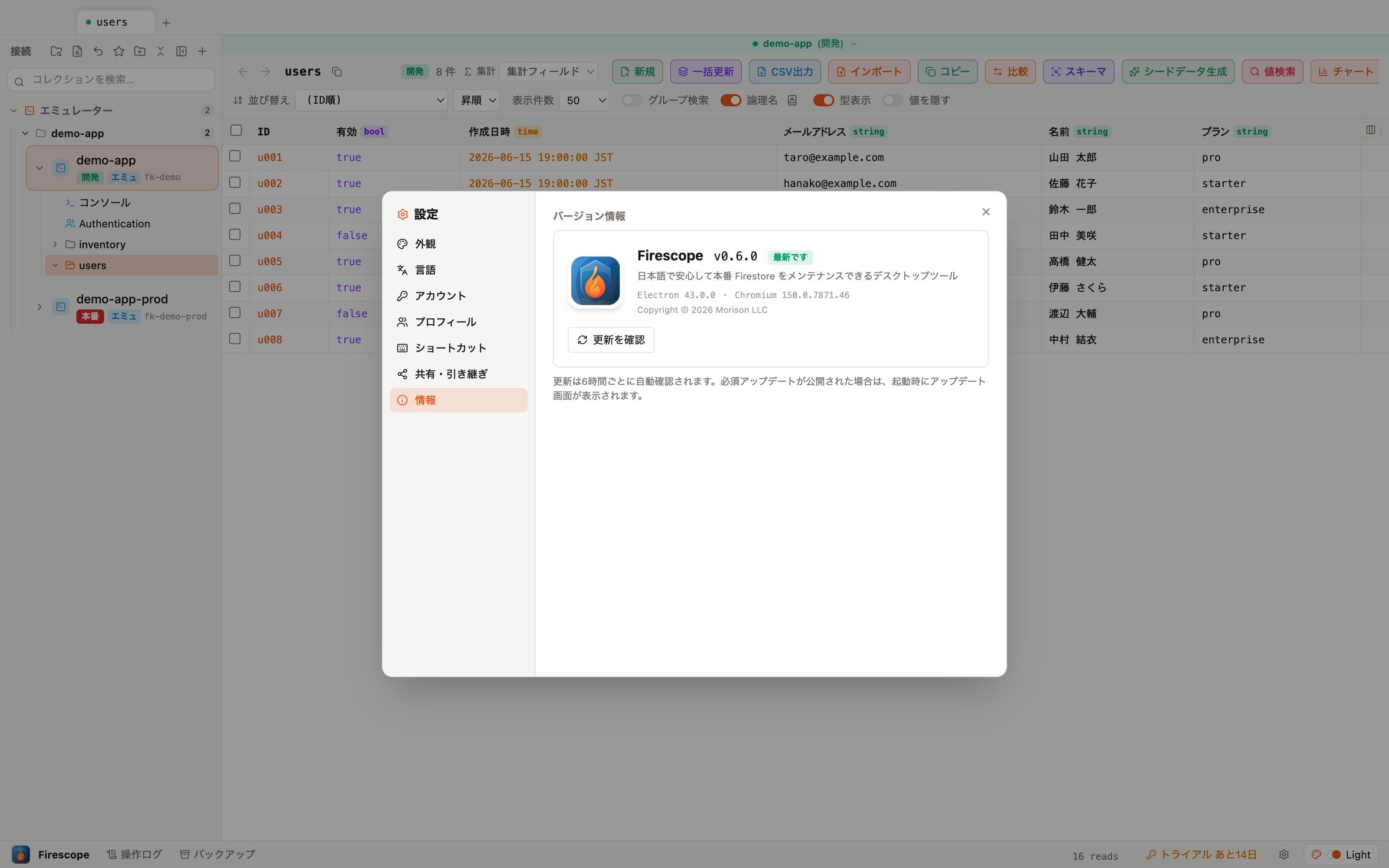This screenshot has width=1389, height=868.
Task: Click the Firescope flame app icon in dialog
Action: click(x=595, y=281)
